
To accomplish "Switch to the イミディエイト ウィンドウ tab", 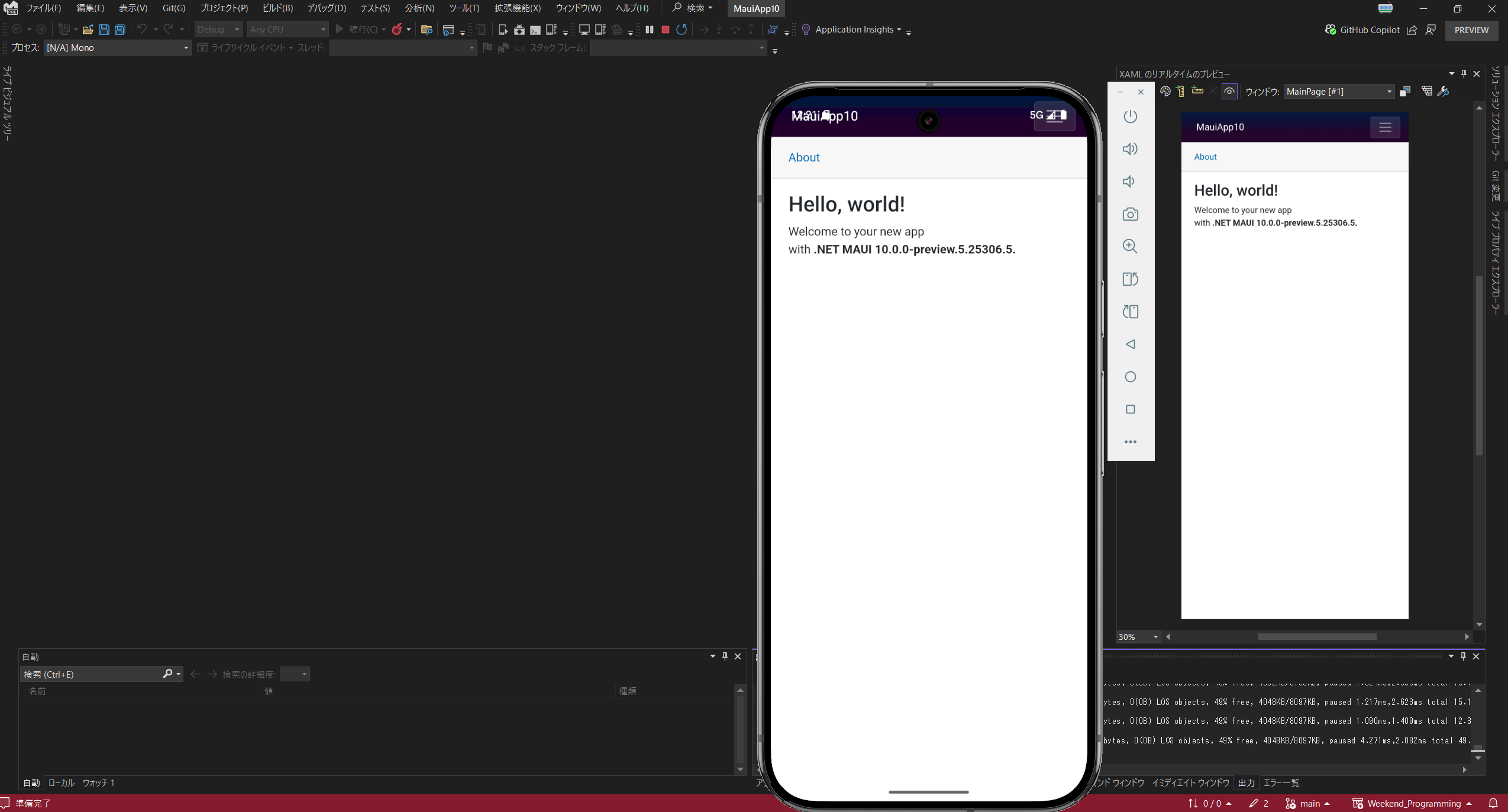I will click(1190, 783).
